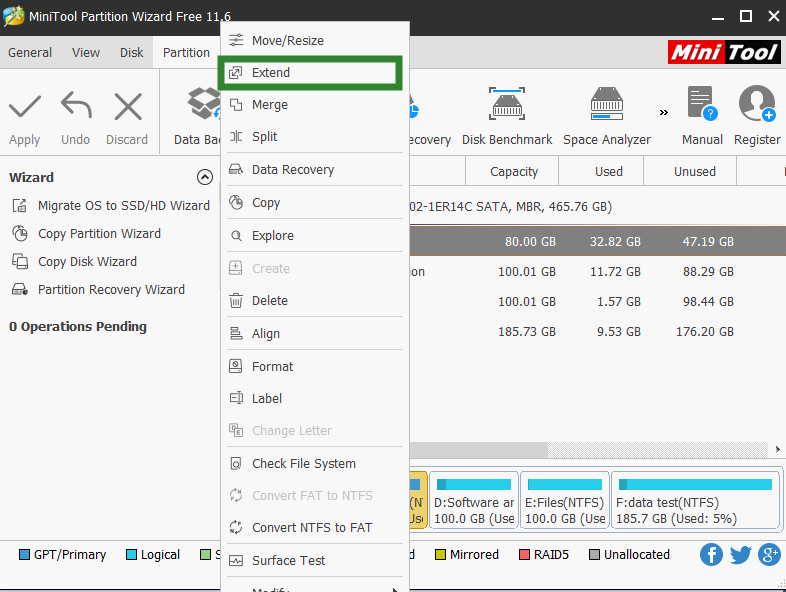The image size is (786, 592).
Task: Click the Used column header
Action: 601,171
